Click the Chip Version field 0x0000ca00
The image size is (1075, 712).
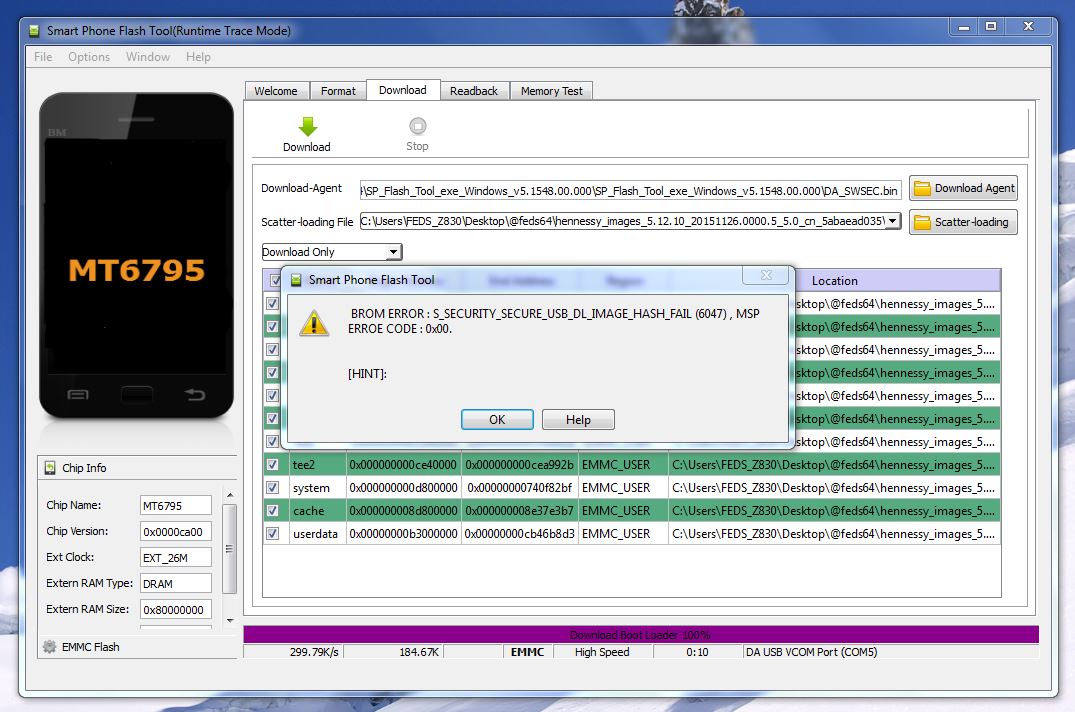(176, 532)
